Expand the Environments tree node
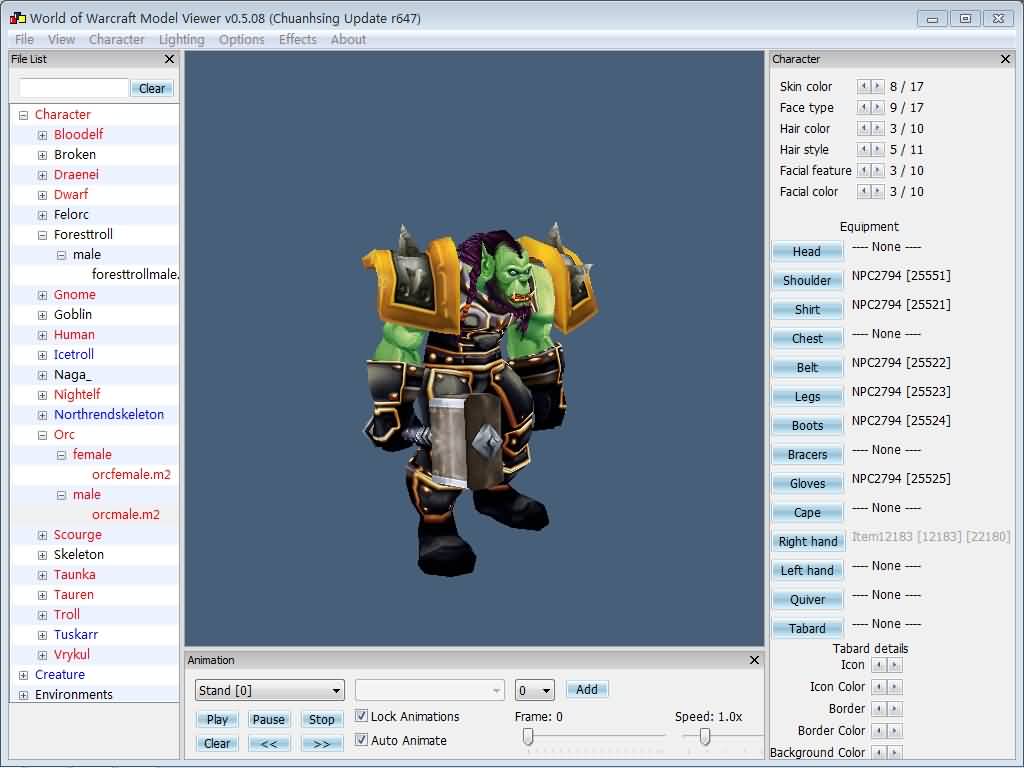 24,695
